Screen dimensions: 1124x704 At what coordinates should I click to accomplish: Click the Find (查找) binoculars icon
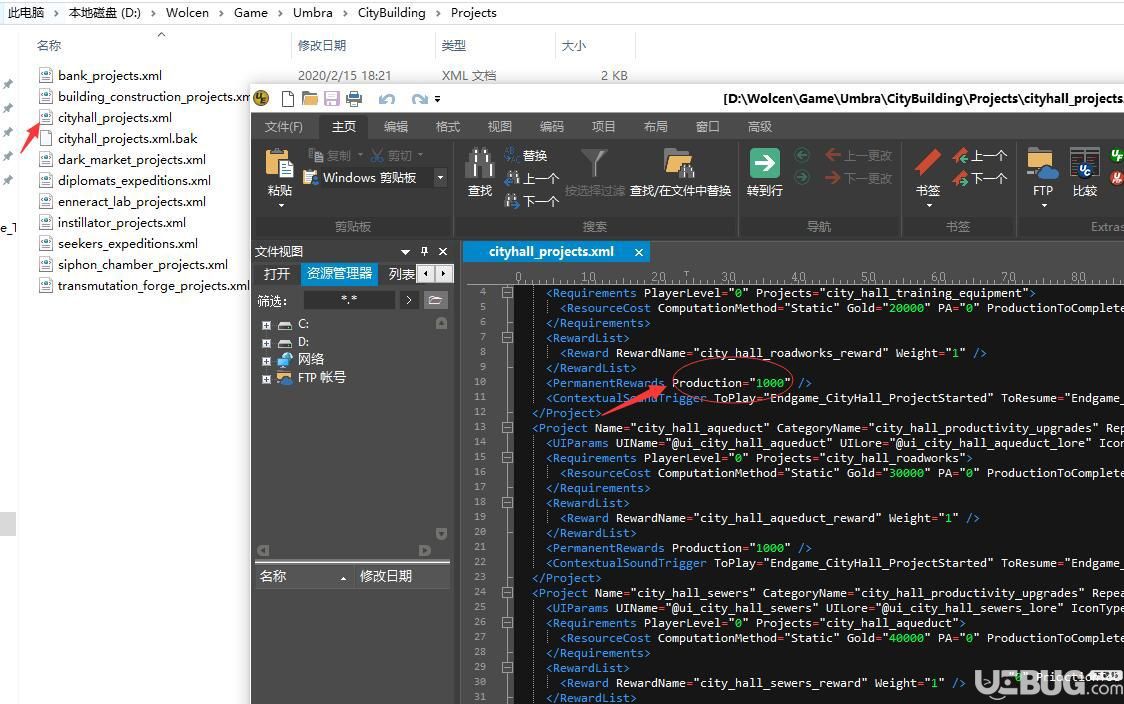point(480,163)
